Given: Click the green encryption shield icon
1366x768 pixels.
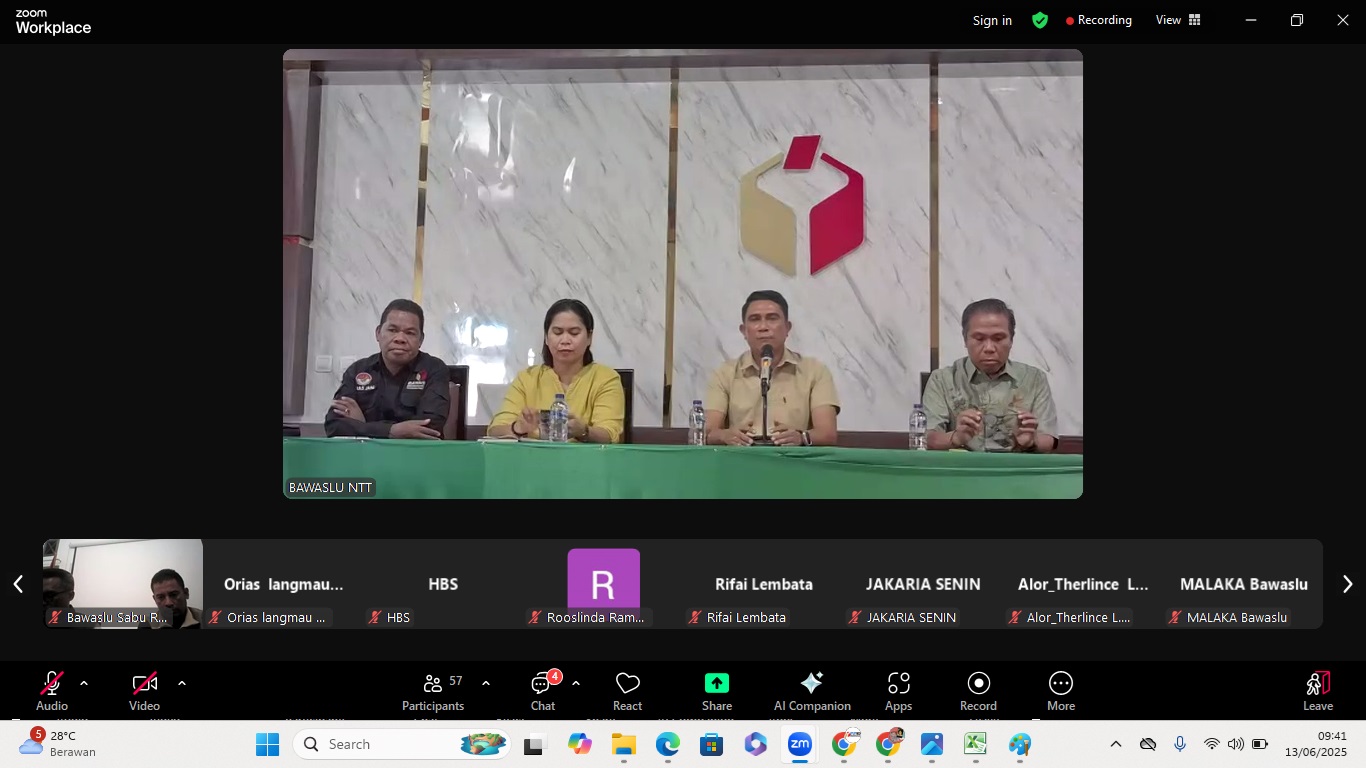Looking at the screenshot, I should coord(1040,20).
